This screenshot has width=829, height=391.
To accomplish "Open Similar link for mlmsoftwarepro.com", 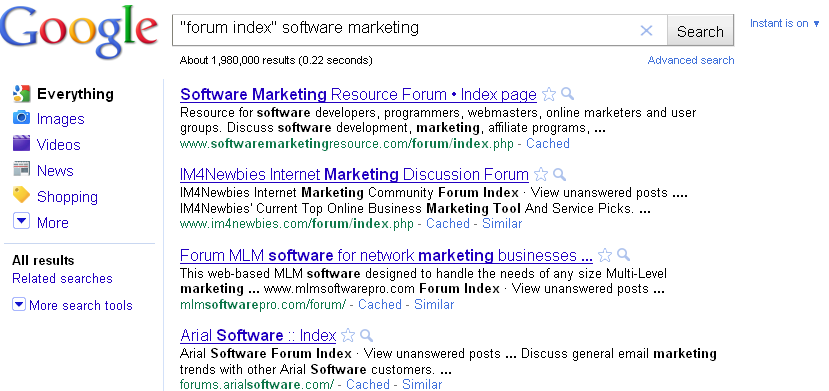I will [434, 304].
